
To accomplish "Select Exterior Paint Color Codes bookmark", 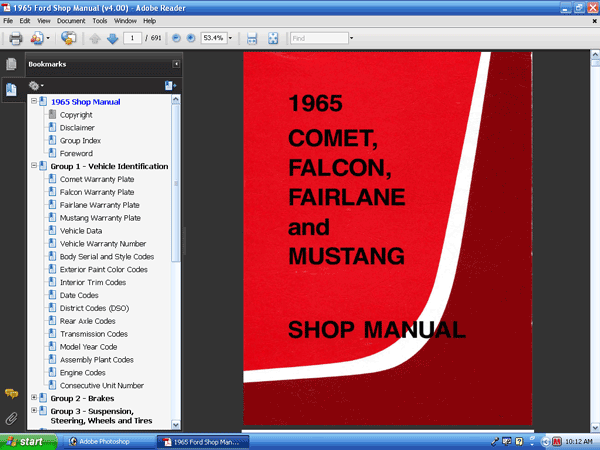I will 104,269.
